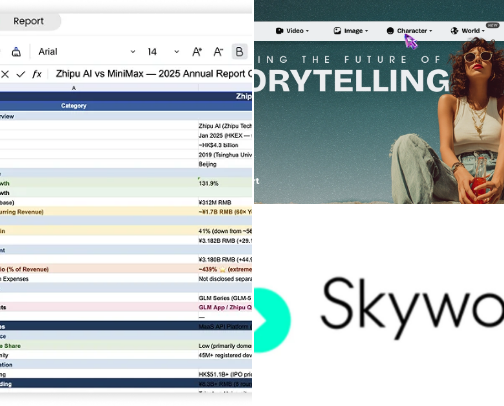Click the cell ~HK$4.3 billion
This screenshot has width=504, height=406.
point(225,145)
